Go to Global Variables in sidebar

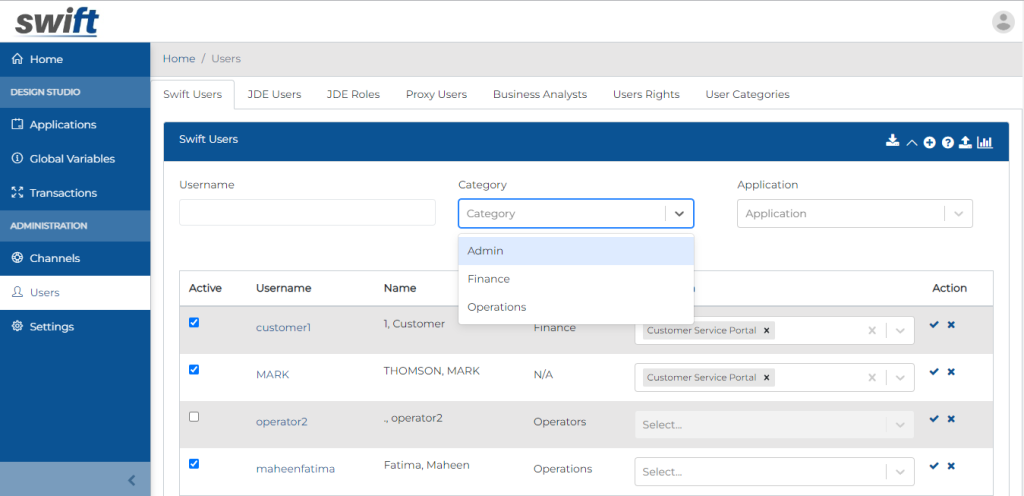click(x=72, y=159)
